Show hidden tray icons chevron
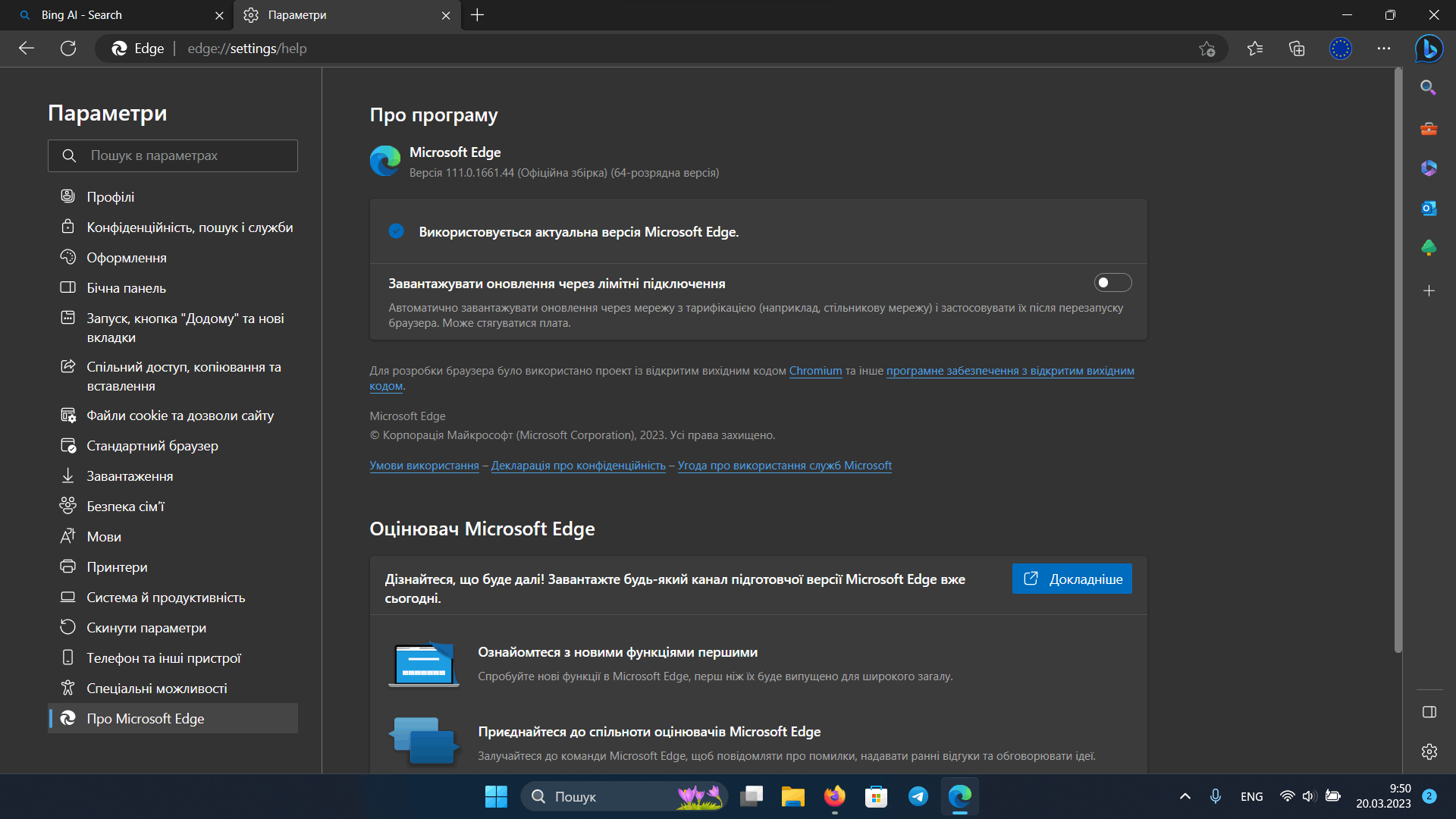Viewport: 1456px width, 819px height. pos(1185,796)
